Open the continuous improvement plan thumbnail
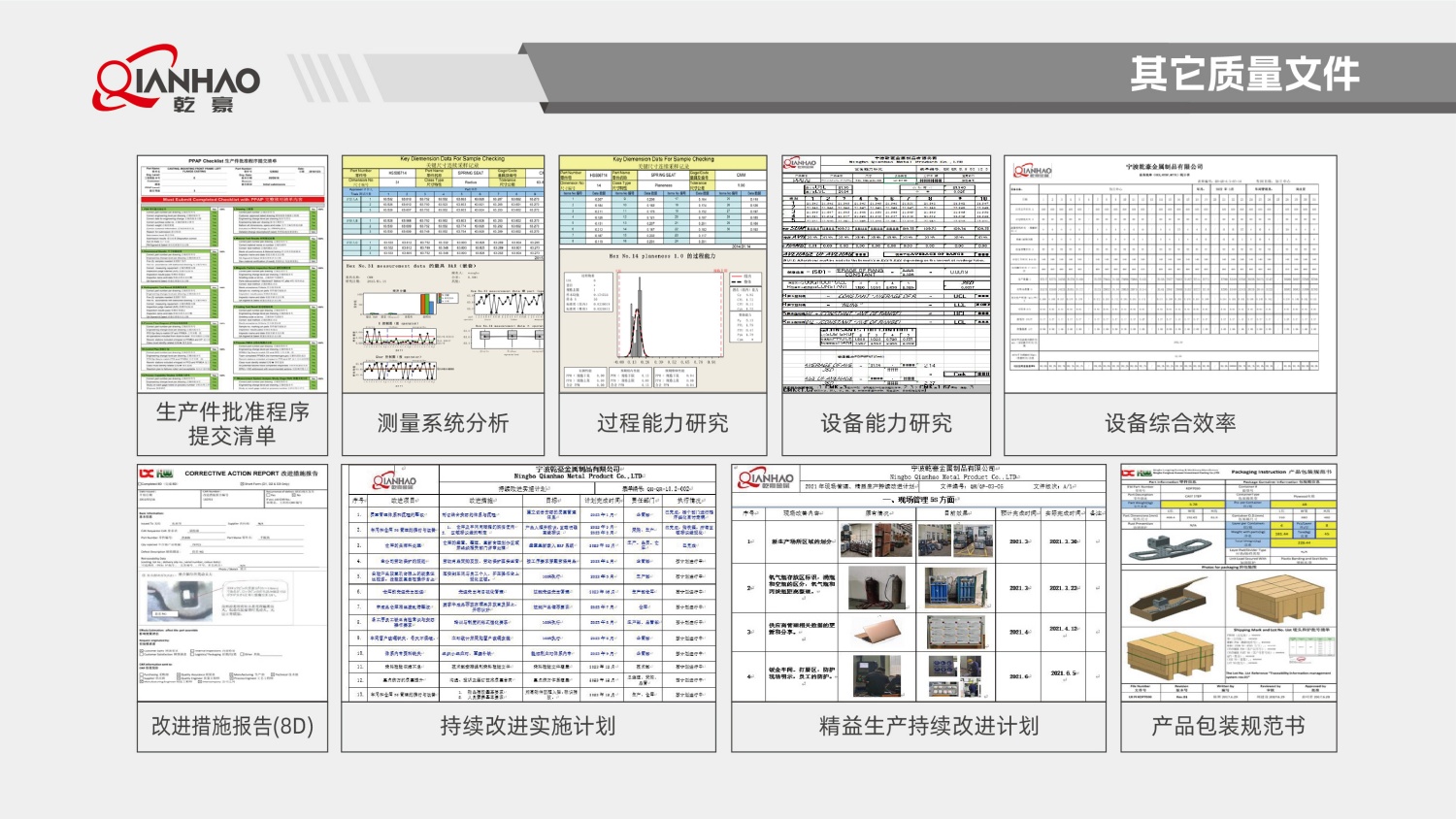The height and width of the screenshot is (819, 1456). click(x=528, y=582)
